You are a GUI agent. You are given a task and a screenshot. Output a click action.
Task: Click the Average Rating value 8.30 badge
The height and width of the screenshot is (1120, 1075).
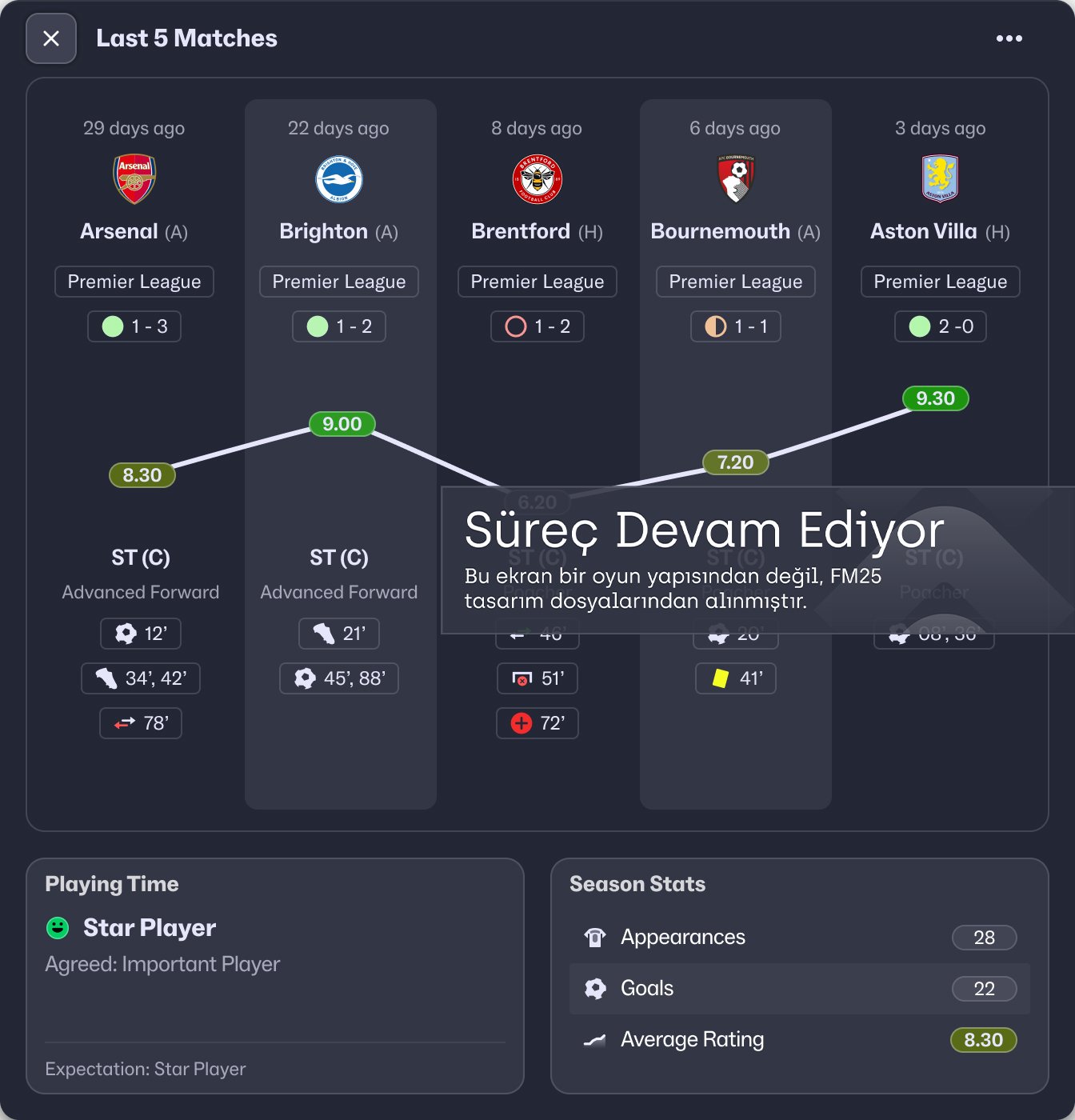tap(984, 1040)
